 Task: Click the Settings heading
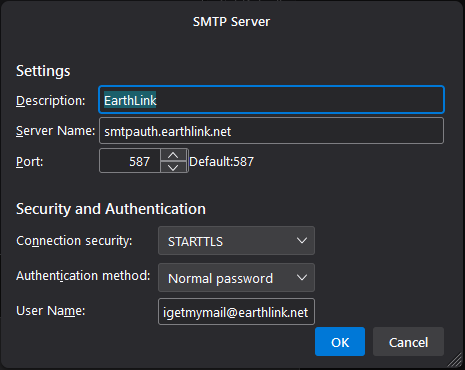click(43, 71)
